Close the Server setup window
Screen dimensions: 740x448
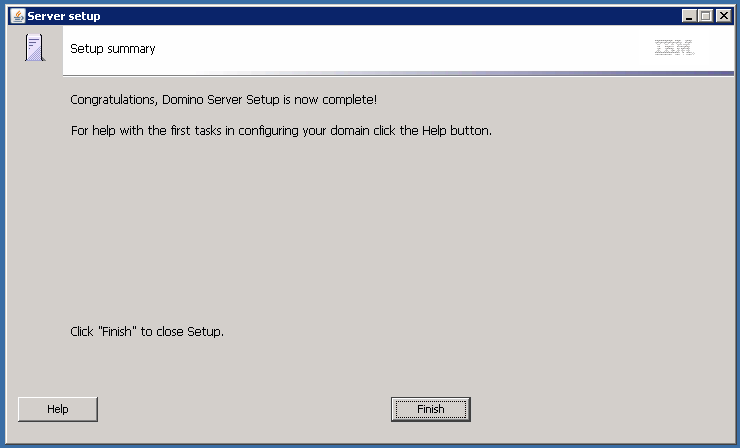(723, 16)
